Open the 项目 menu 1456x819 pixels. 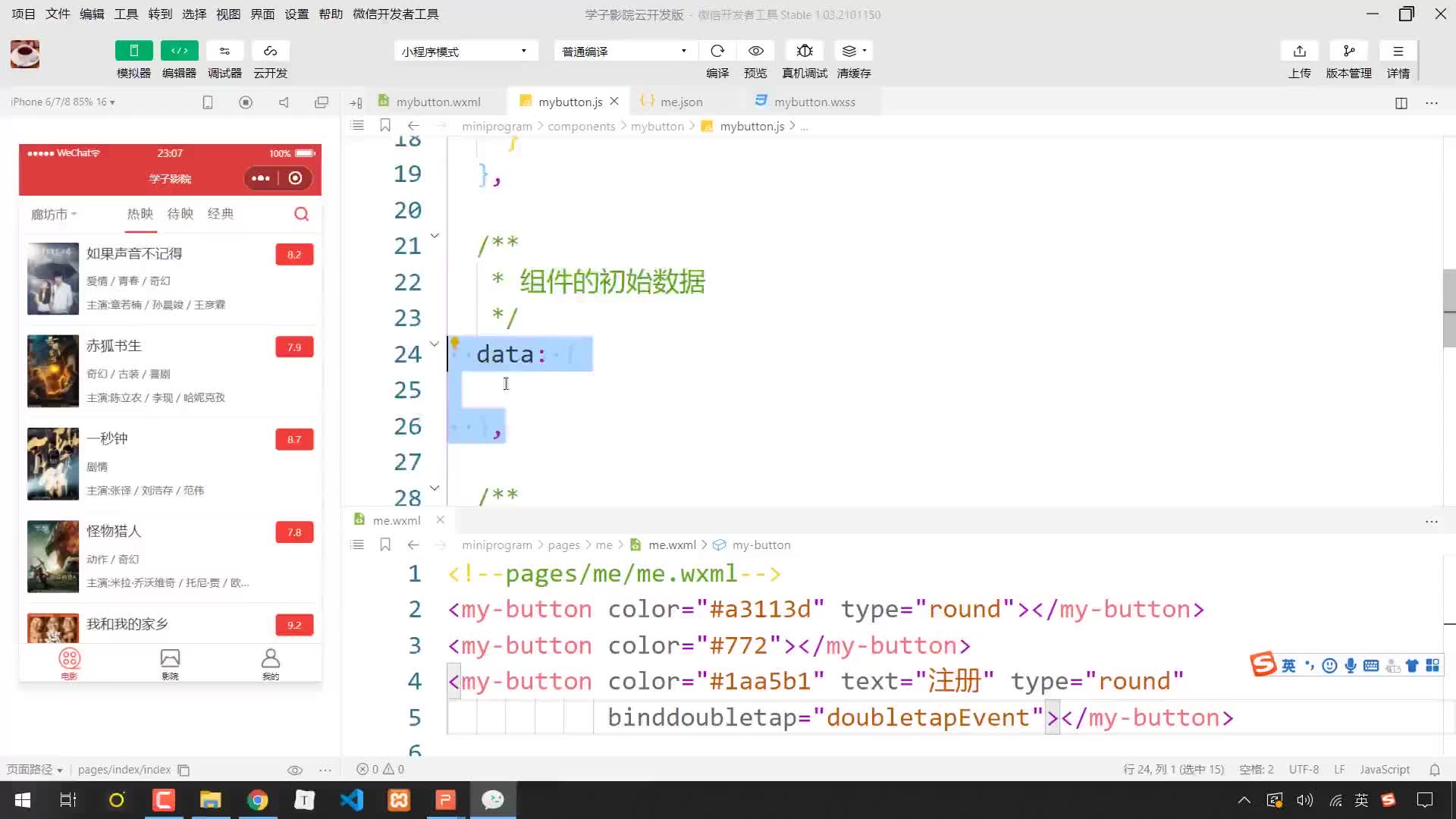[x=24, y=14]
